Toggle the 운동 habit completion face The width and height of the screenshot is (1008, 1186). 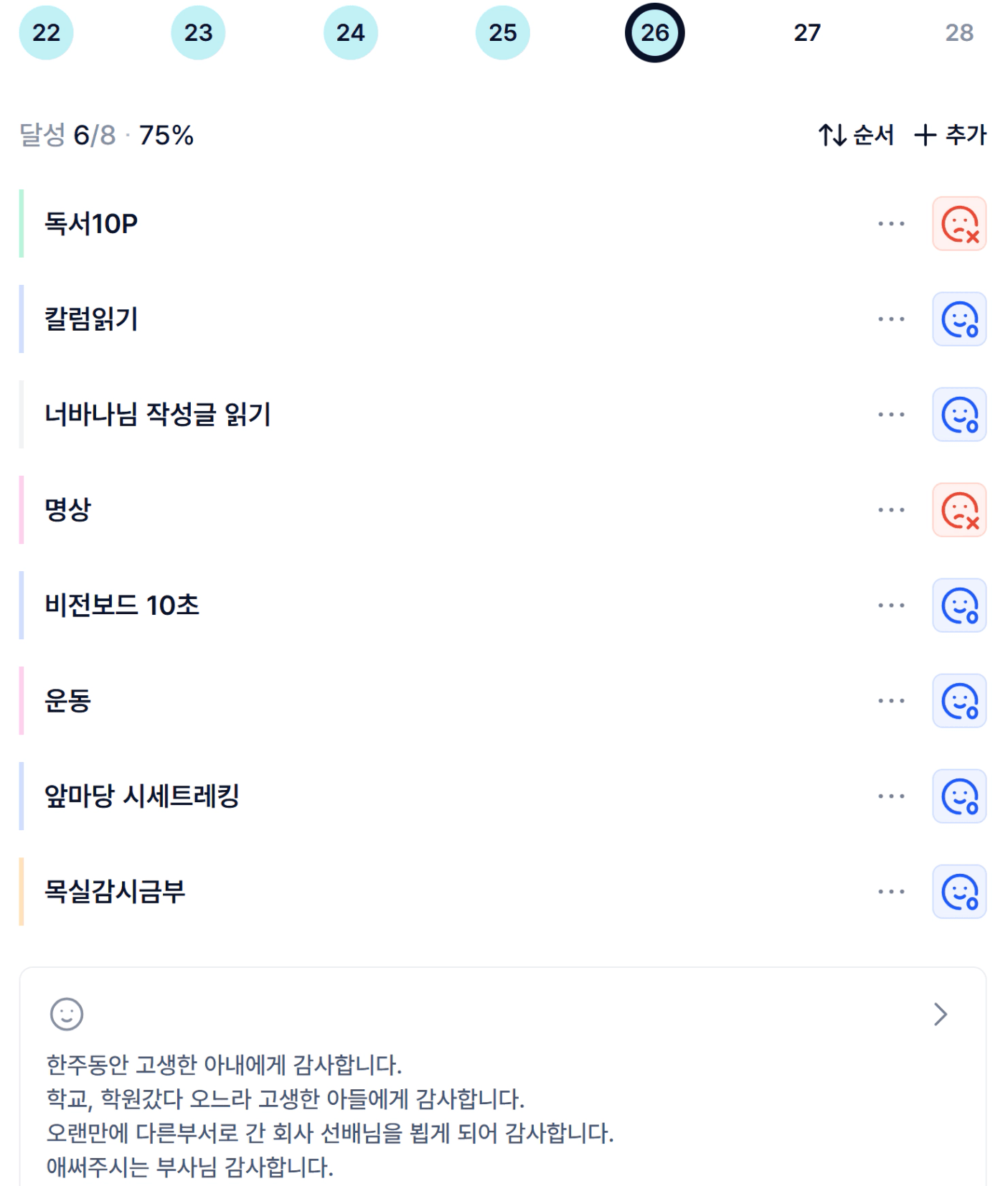click(x=958, y=701)
